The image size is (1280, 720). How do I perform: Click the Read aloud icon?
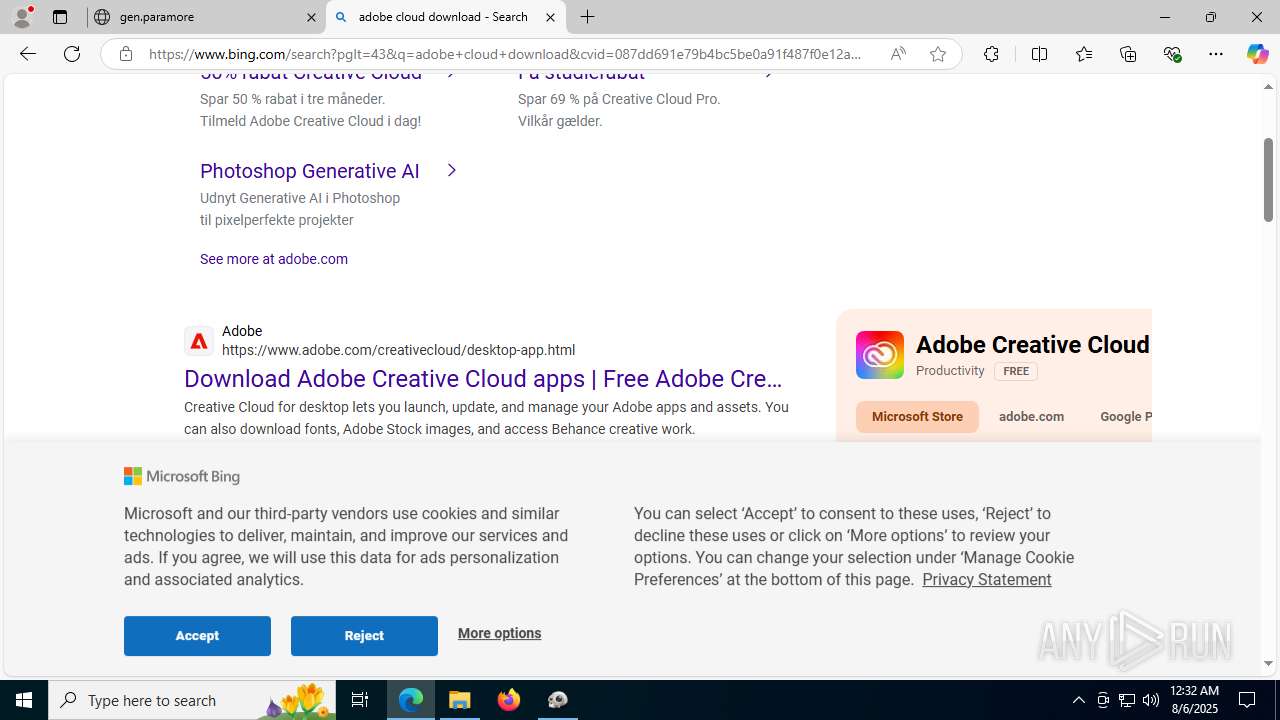click(898, 54)
